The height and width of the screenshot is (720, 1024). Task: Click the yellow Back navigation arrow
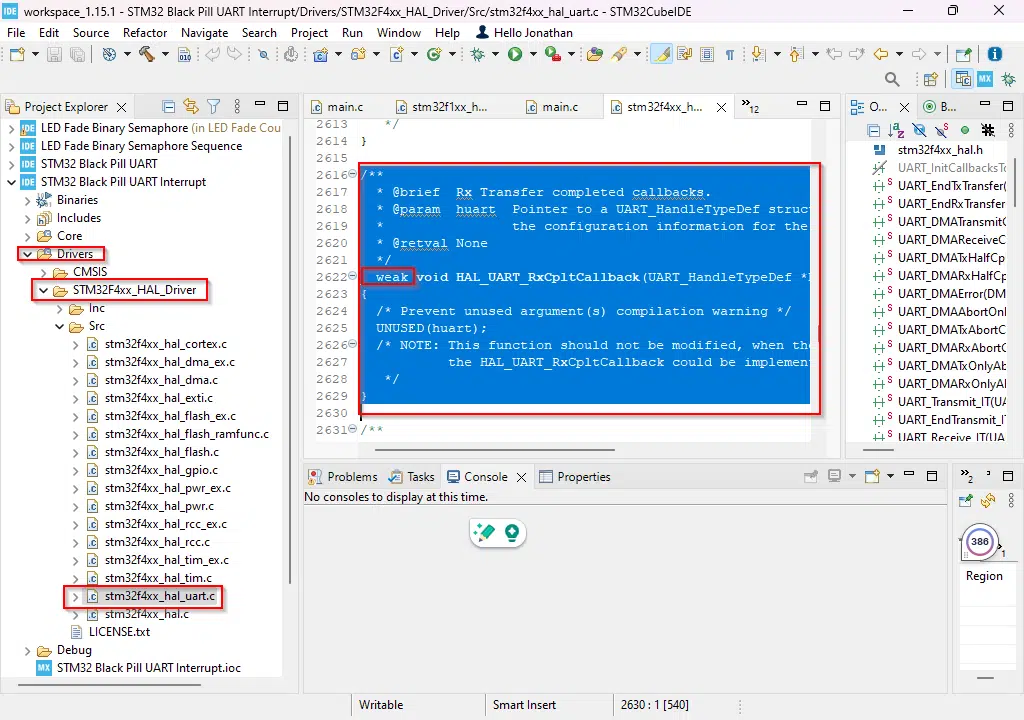click(x=881, y=54)
